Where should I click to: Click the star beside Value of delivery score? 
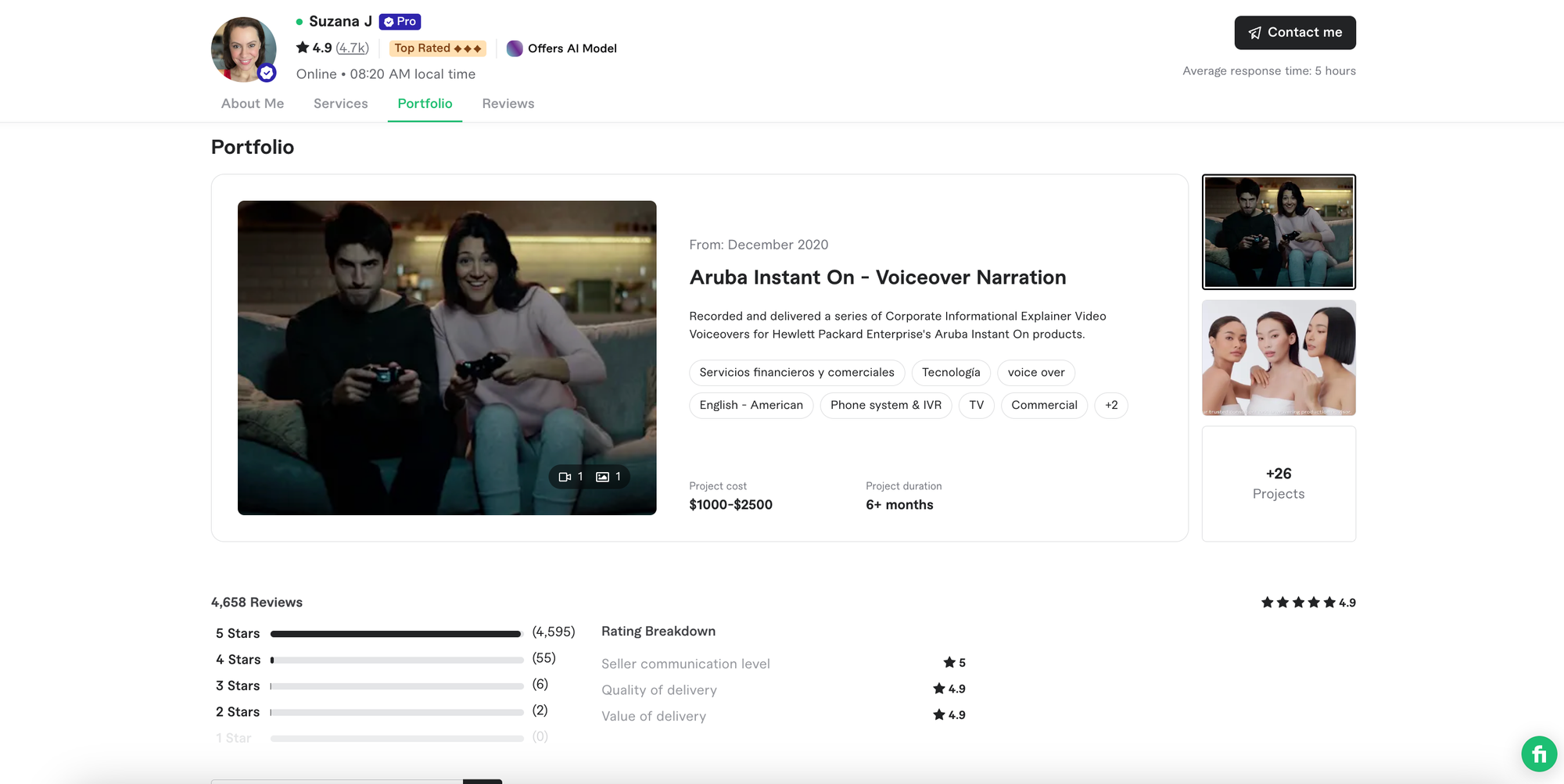(x=939, y=715)
